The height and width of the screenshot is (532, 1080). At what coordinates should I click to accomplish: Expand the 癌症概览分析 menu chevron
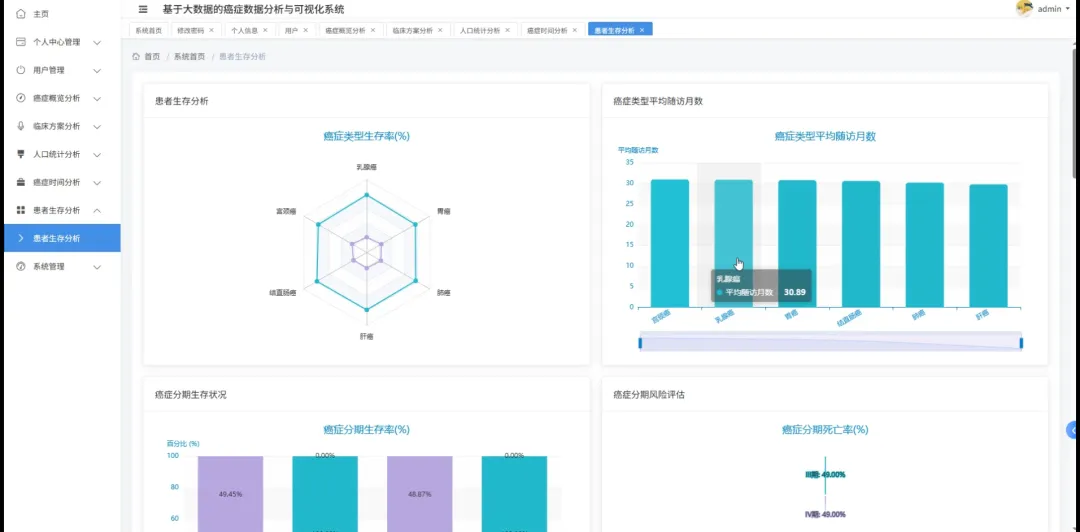pos(97,99)
